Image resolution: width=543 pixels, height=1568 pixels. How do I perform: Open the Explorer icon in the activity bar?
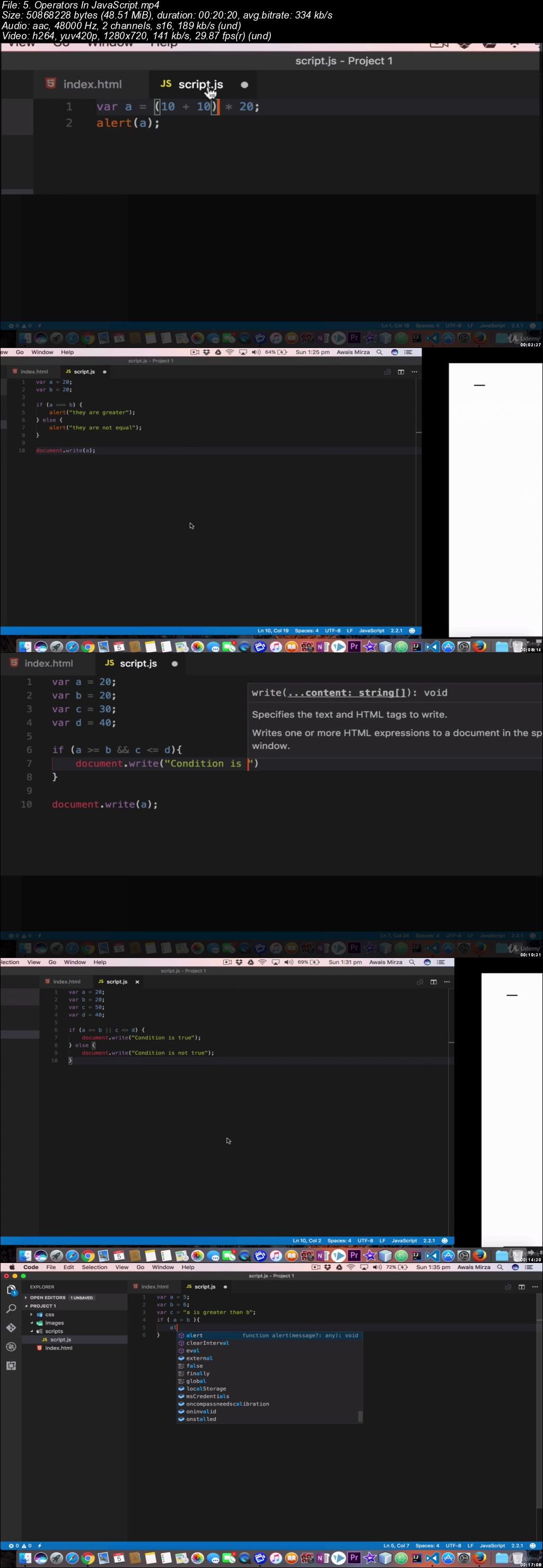point(11,1290)
